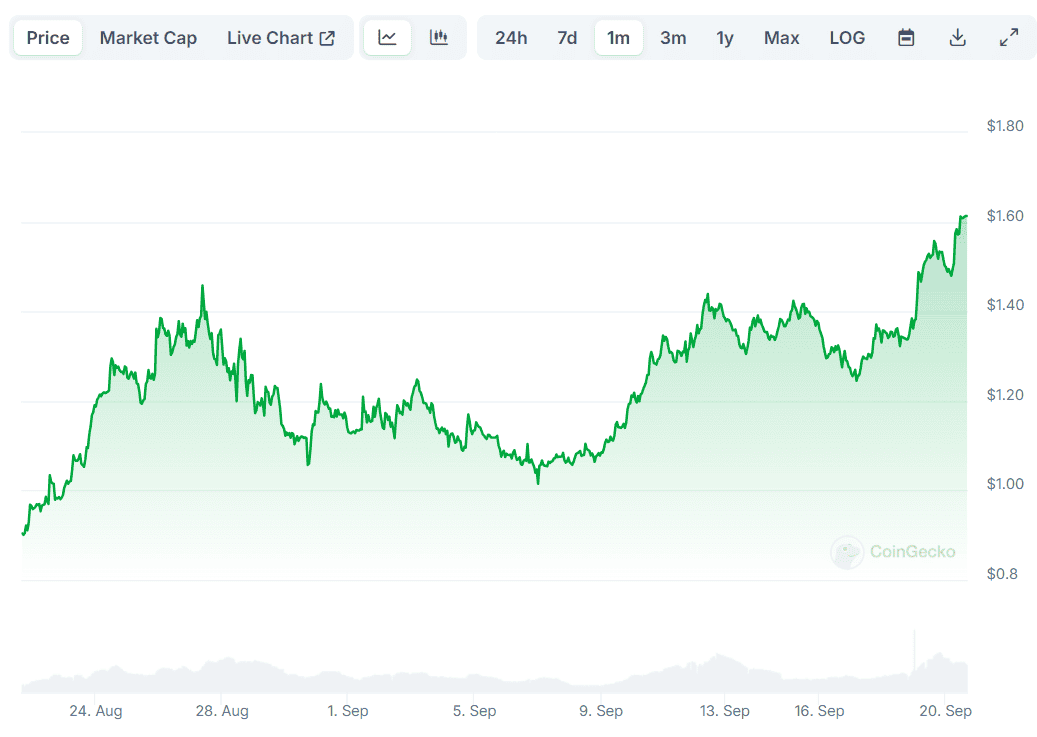
Task: Show the 1y price history
Action: coord(725,38)
